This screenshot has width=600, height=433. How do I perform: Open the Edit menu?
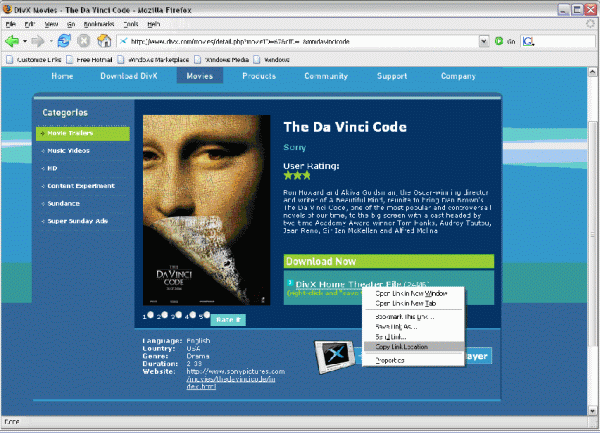pos(29,24)
